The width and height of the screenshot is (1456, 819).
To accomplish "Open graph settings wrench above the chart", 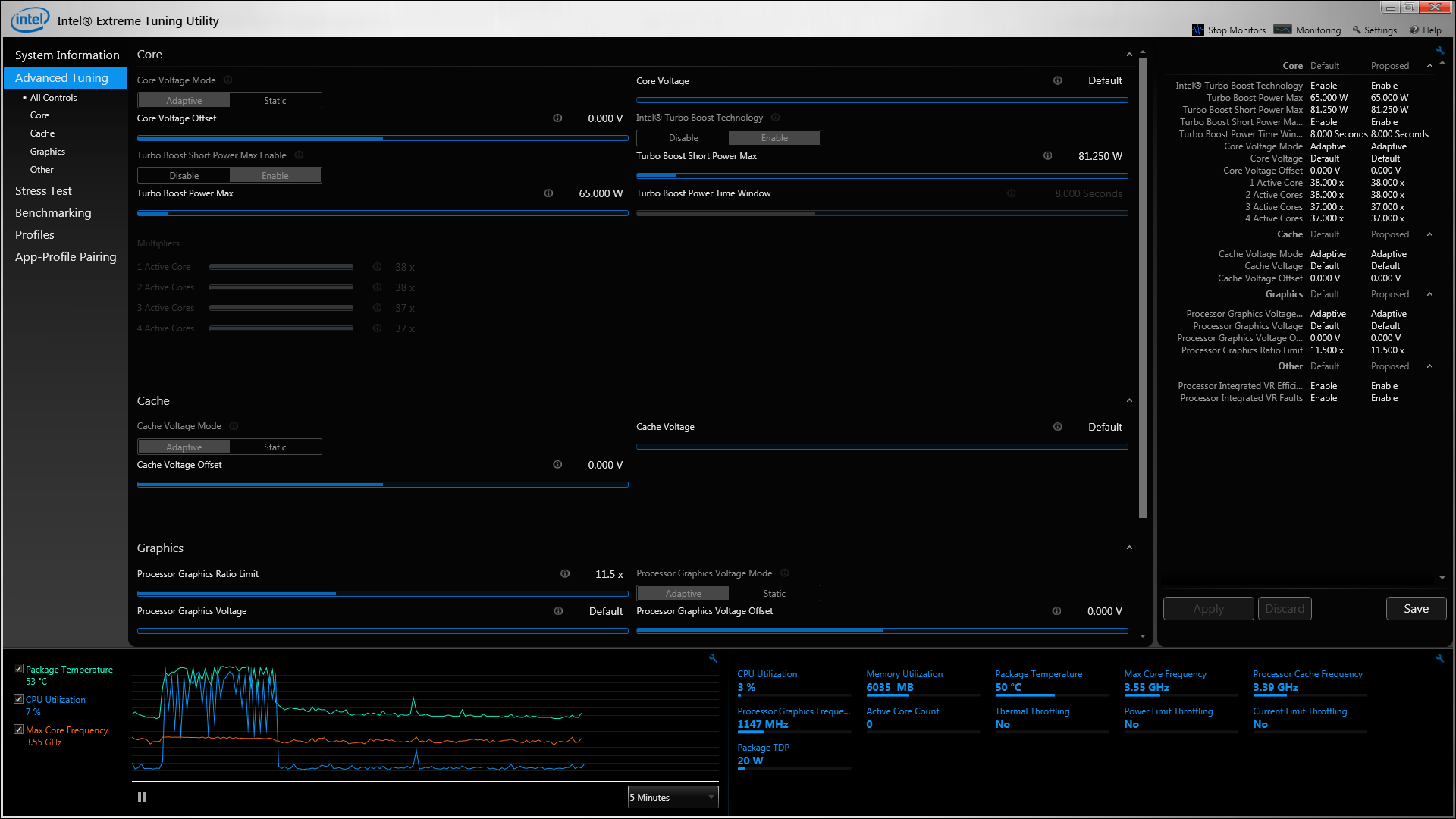I will pyautogui.click(x=713, y=658).
